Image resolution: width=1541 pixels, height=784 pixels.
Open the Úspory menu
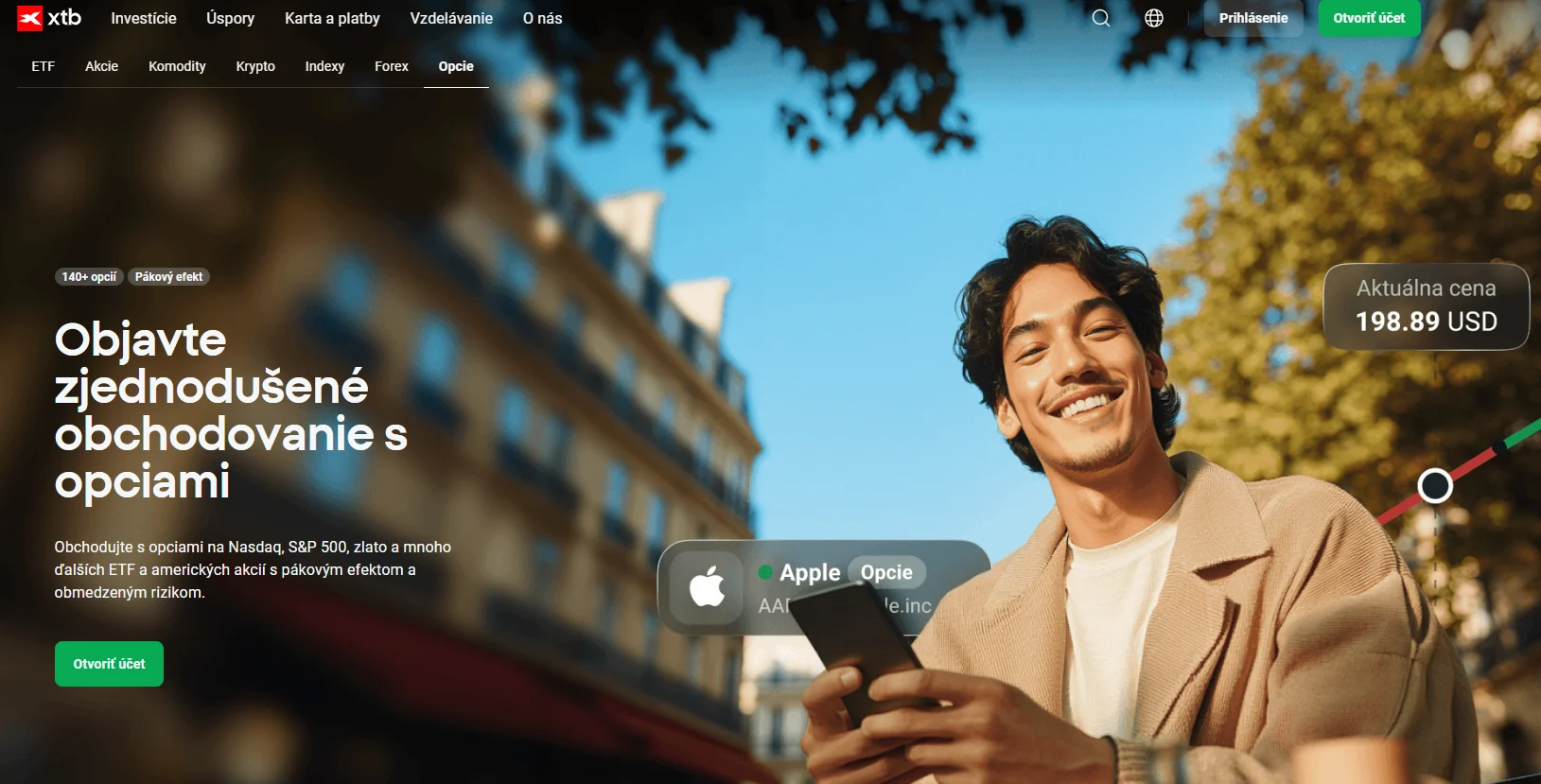pyautogui.click(x=231, y=18)
